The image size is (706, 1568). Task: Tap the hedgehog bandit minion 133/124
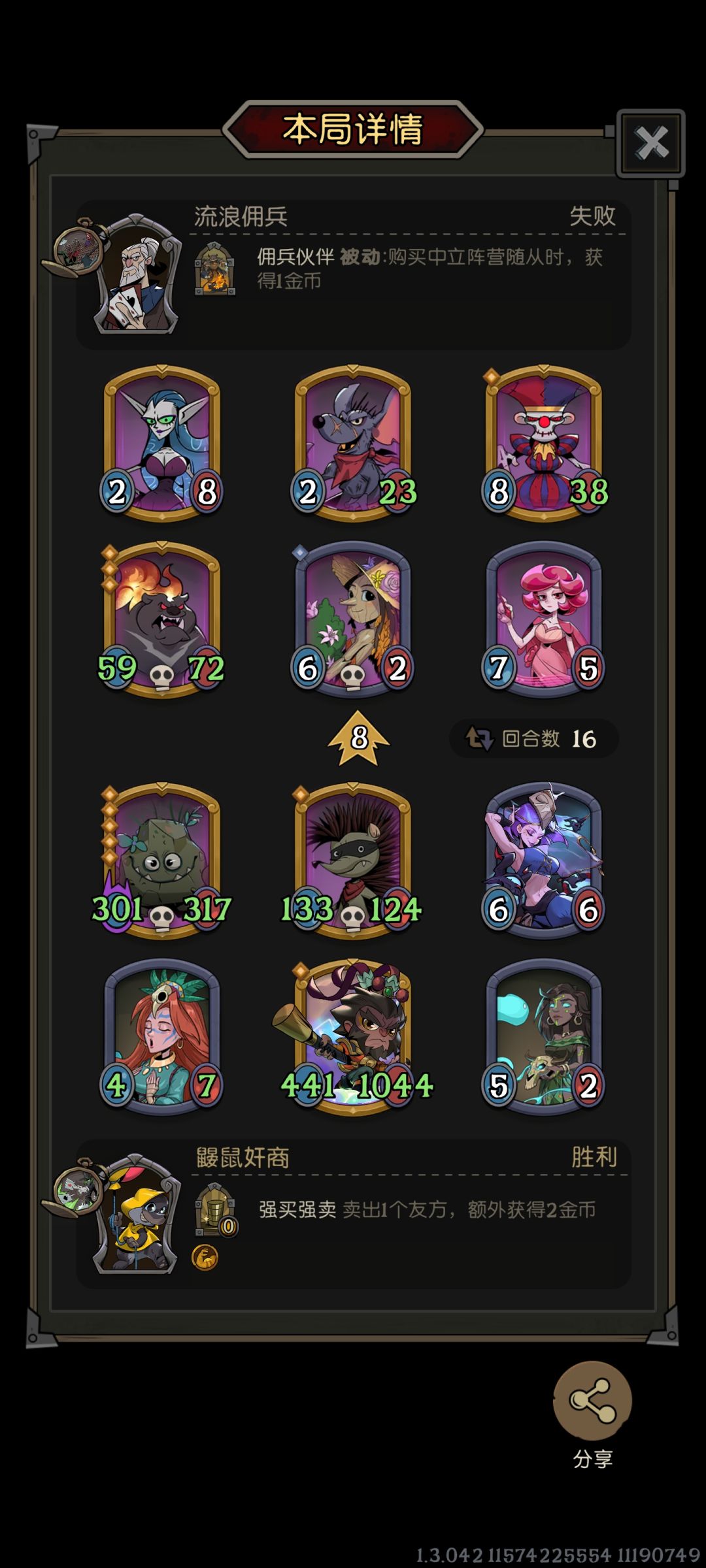[x=353, y=860]
